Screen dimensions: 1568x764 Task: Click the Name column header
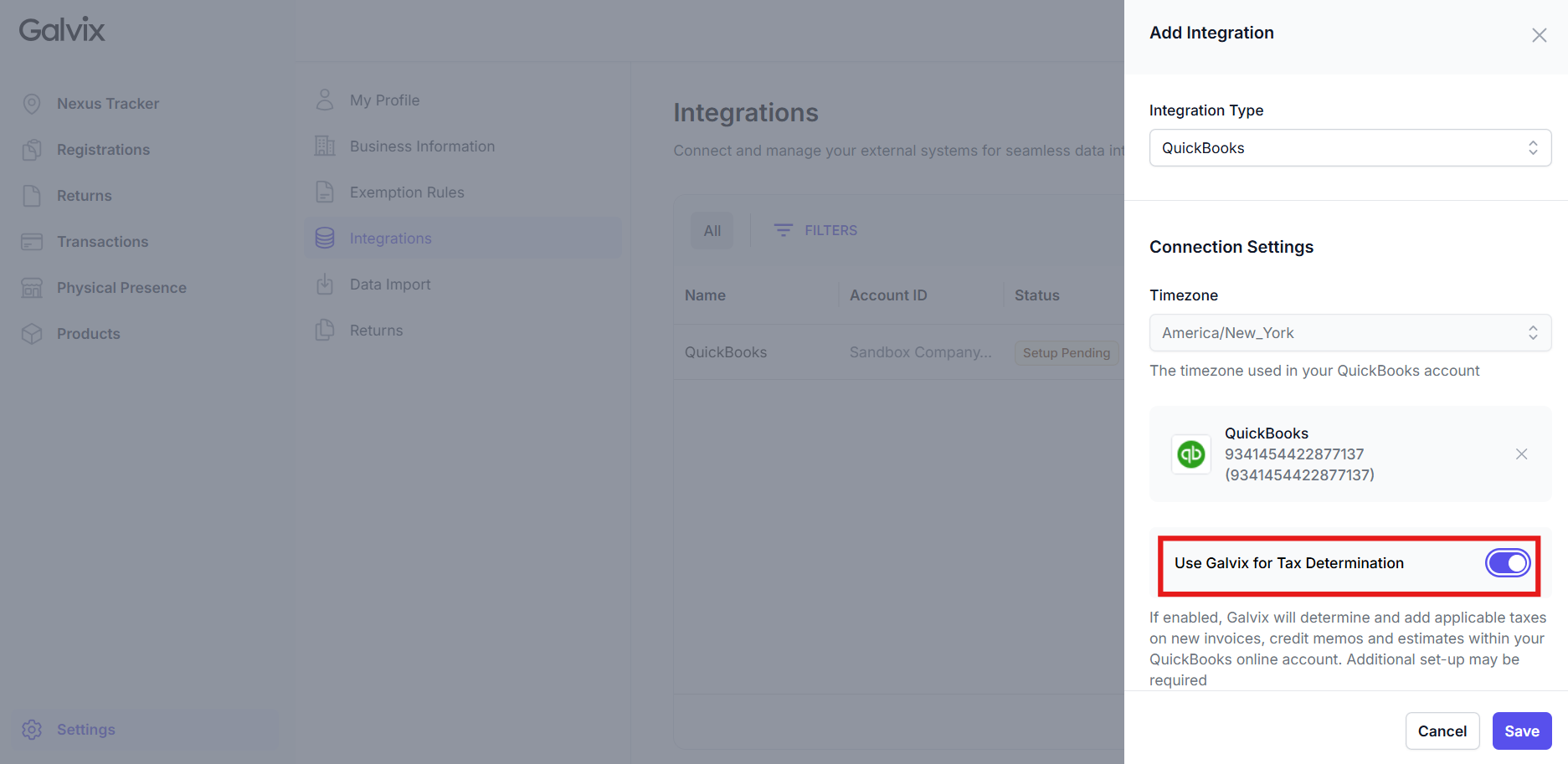[705, 295]
